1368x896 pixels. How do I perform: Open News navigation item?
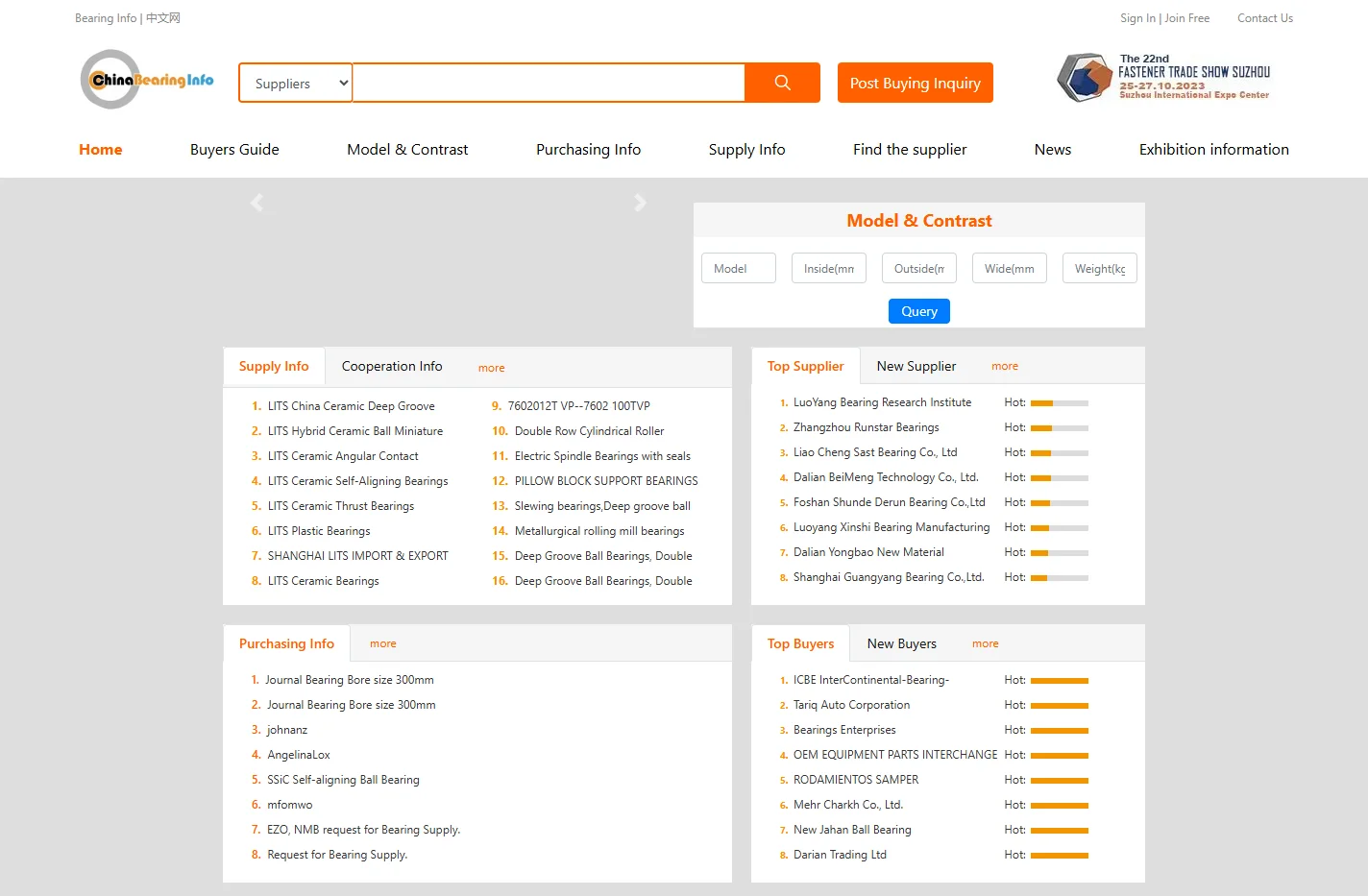click(x=1053, y=149)
